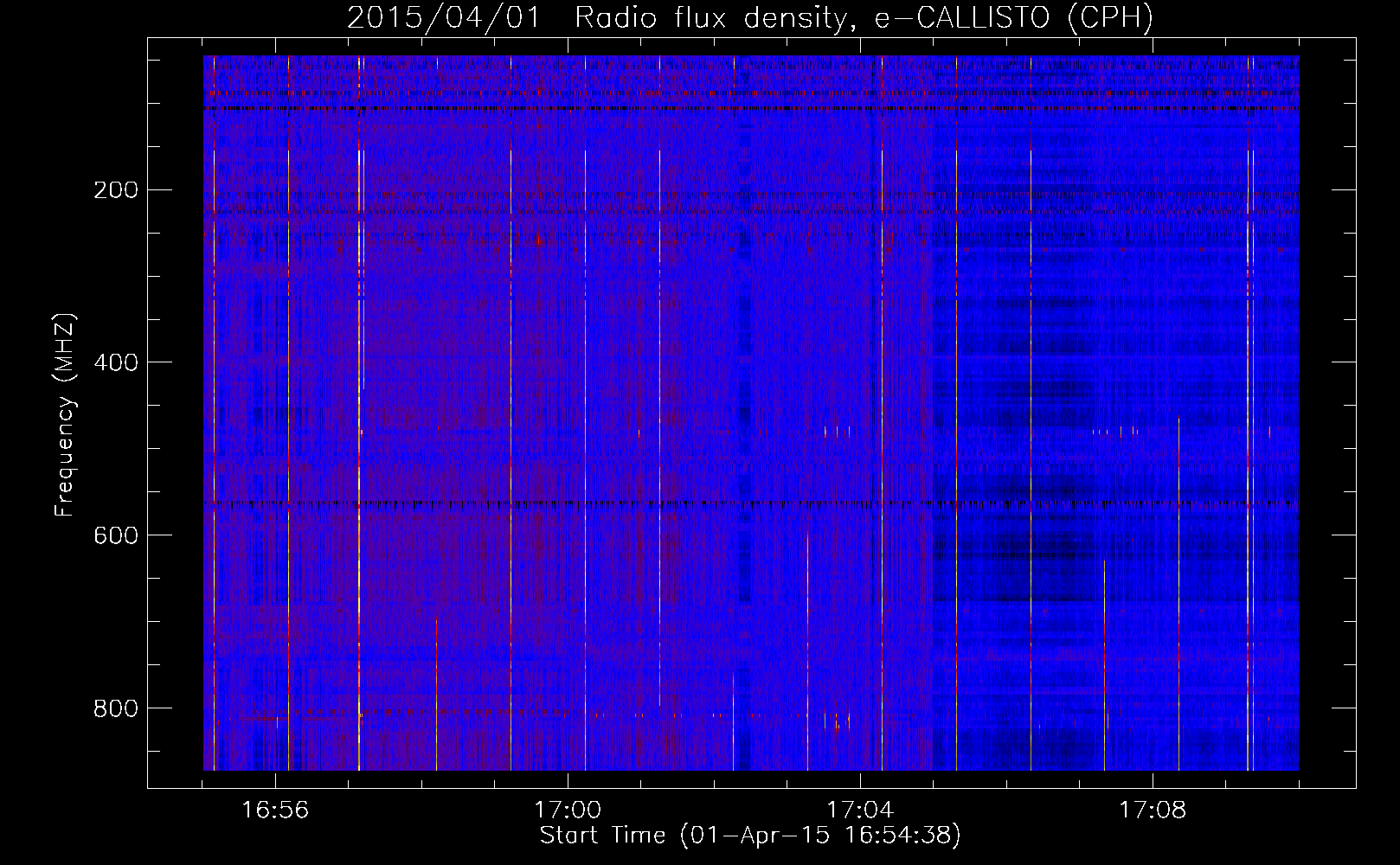Viewport: 1400px width, 865px height.
Task: Click the plot title '2015/04/01 Radio flux density'
Action: click(x=750, y=17)
